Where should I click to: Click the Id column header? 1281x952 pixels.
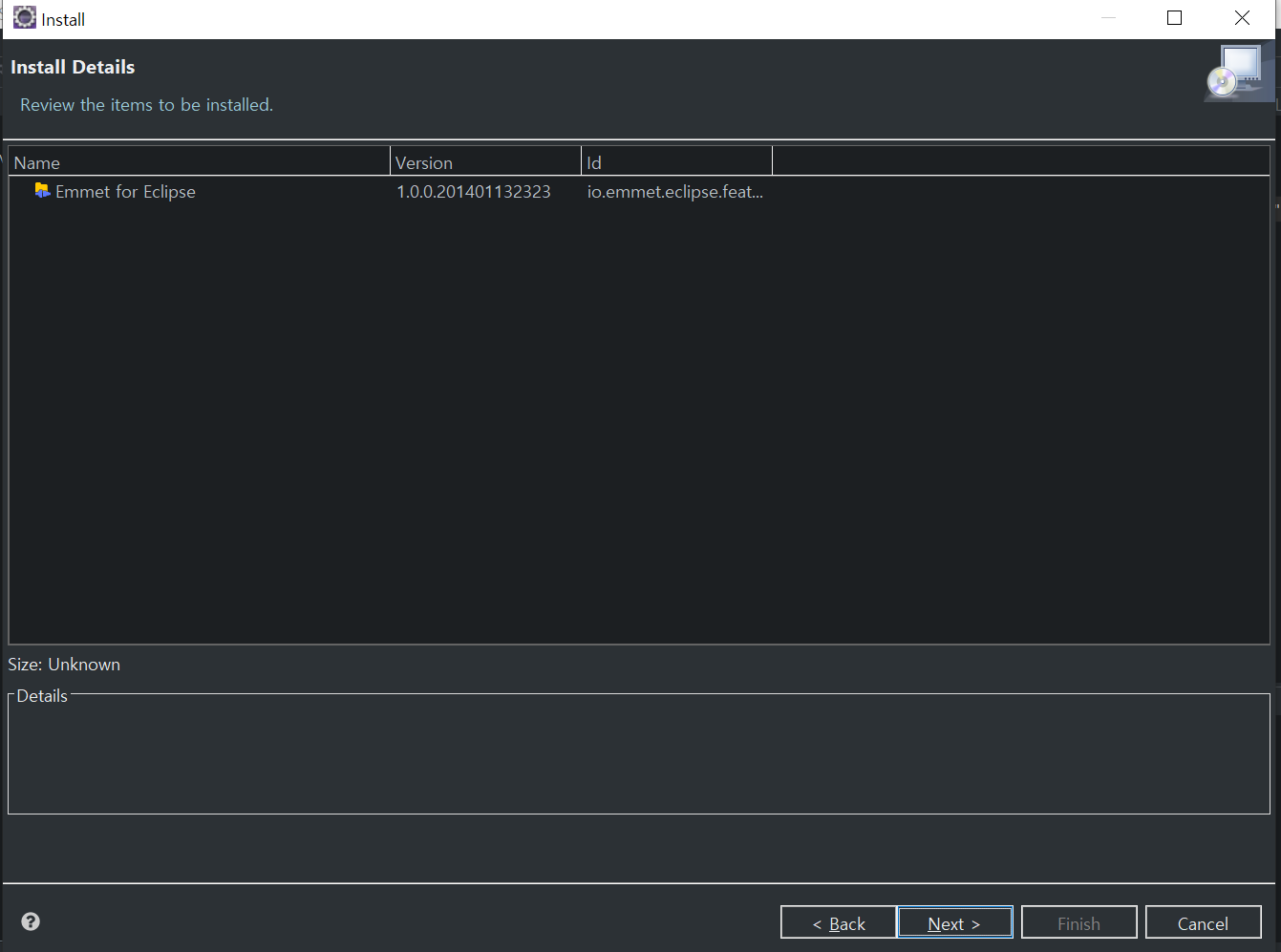[x=677, y=162]
